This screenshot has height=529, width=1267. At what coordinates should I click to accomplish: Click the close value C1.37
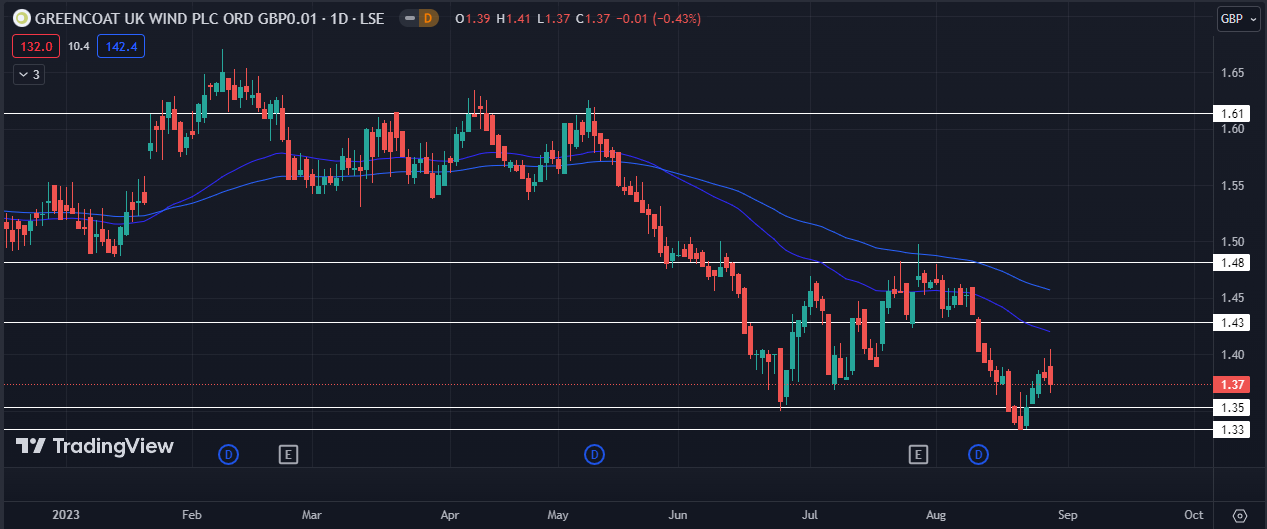pos(594,19)
